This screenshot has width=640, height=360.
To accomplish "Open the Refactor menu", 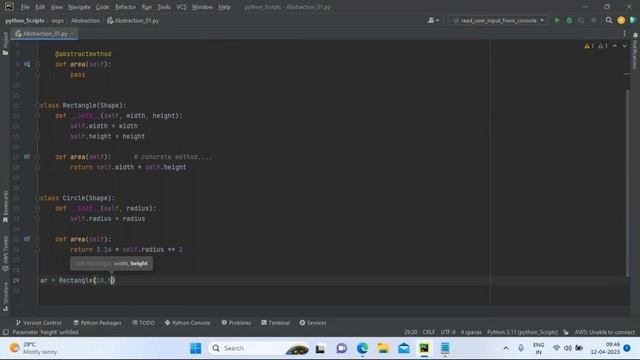I will 125,7.
